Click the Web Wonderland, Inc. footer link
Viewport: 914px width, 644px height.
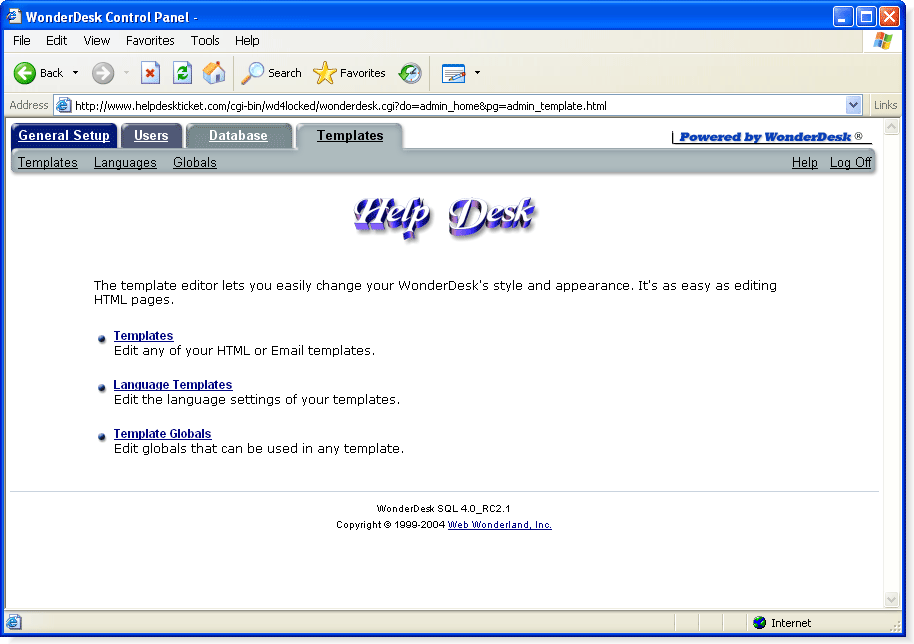click(x=500, y=525)
